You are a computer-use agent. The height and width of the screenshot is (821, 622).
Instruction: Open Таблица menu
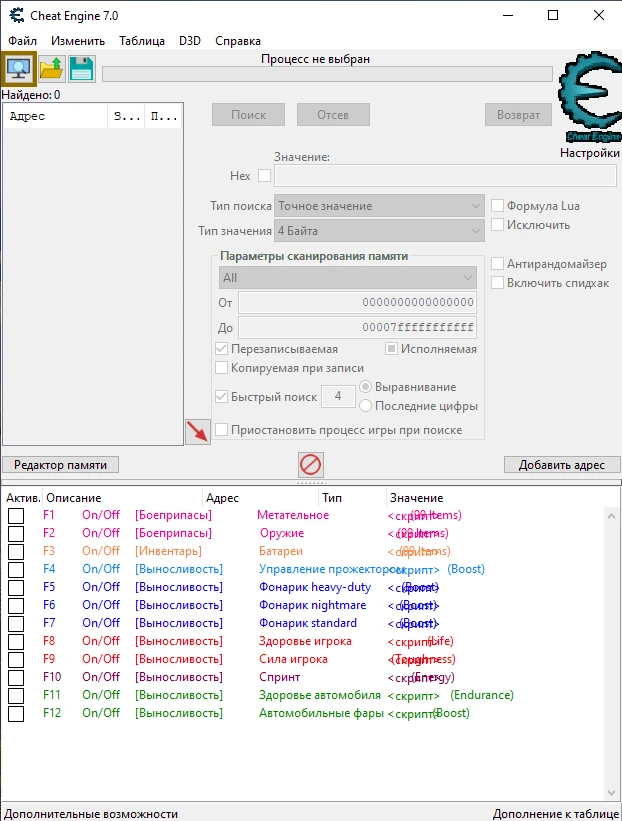[x=142, y=41]
